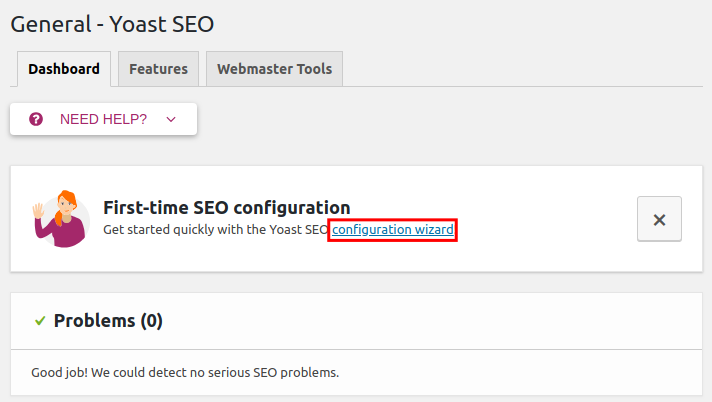Click the Problems (0) heading
Viewport: 712px width, 402px height.
click(108, 321)
